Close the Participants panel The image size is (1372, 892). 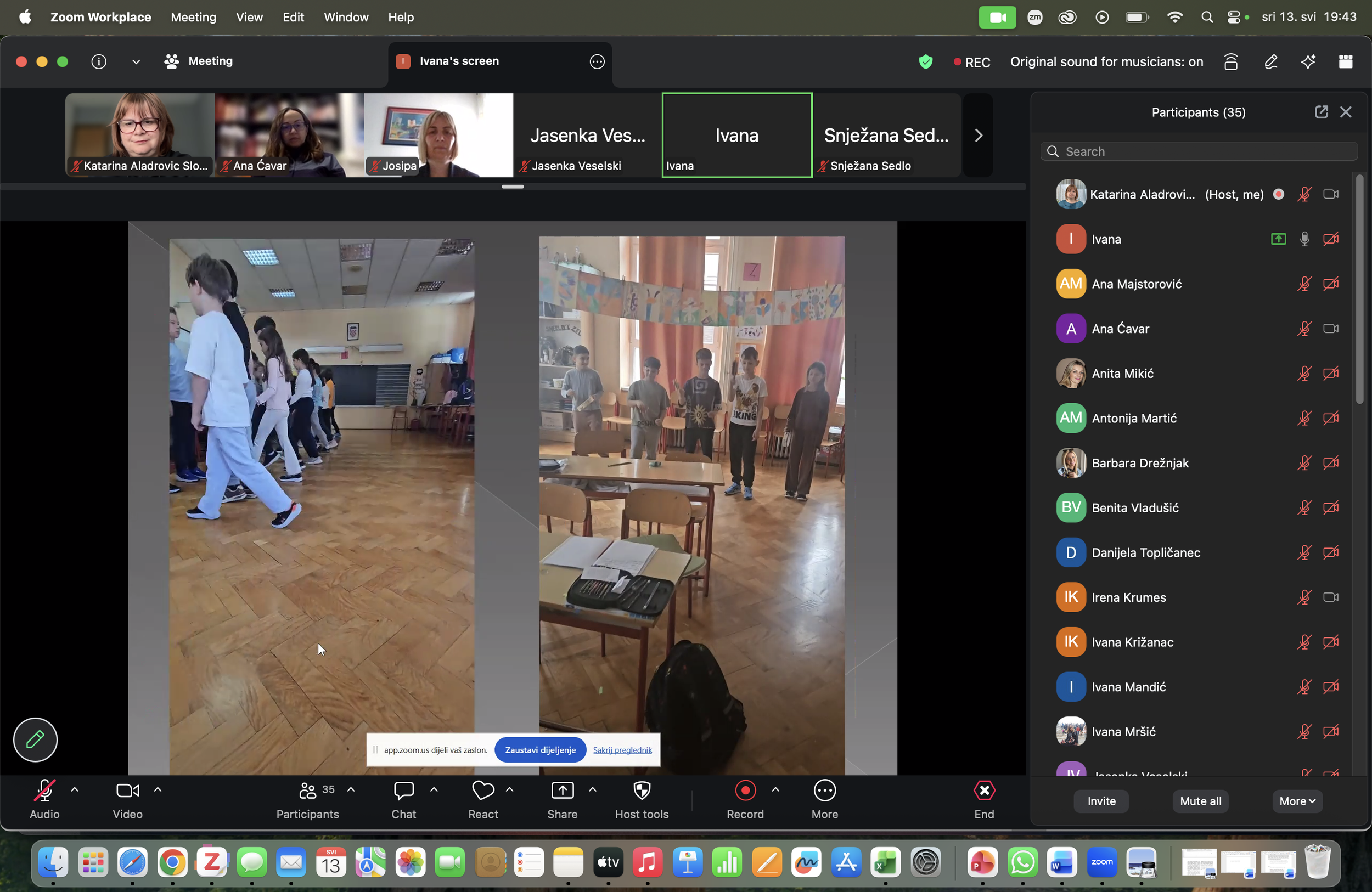[x=1346, y=112]
